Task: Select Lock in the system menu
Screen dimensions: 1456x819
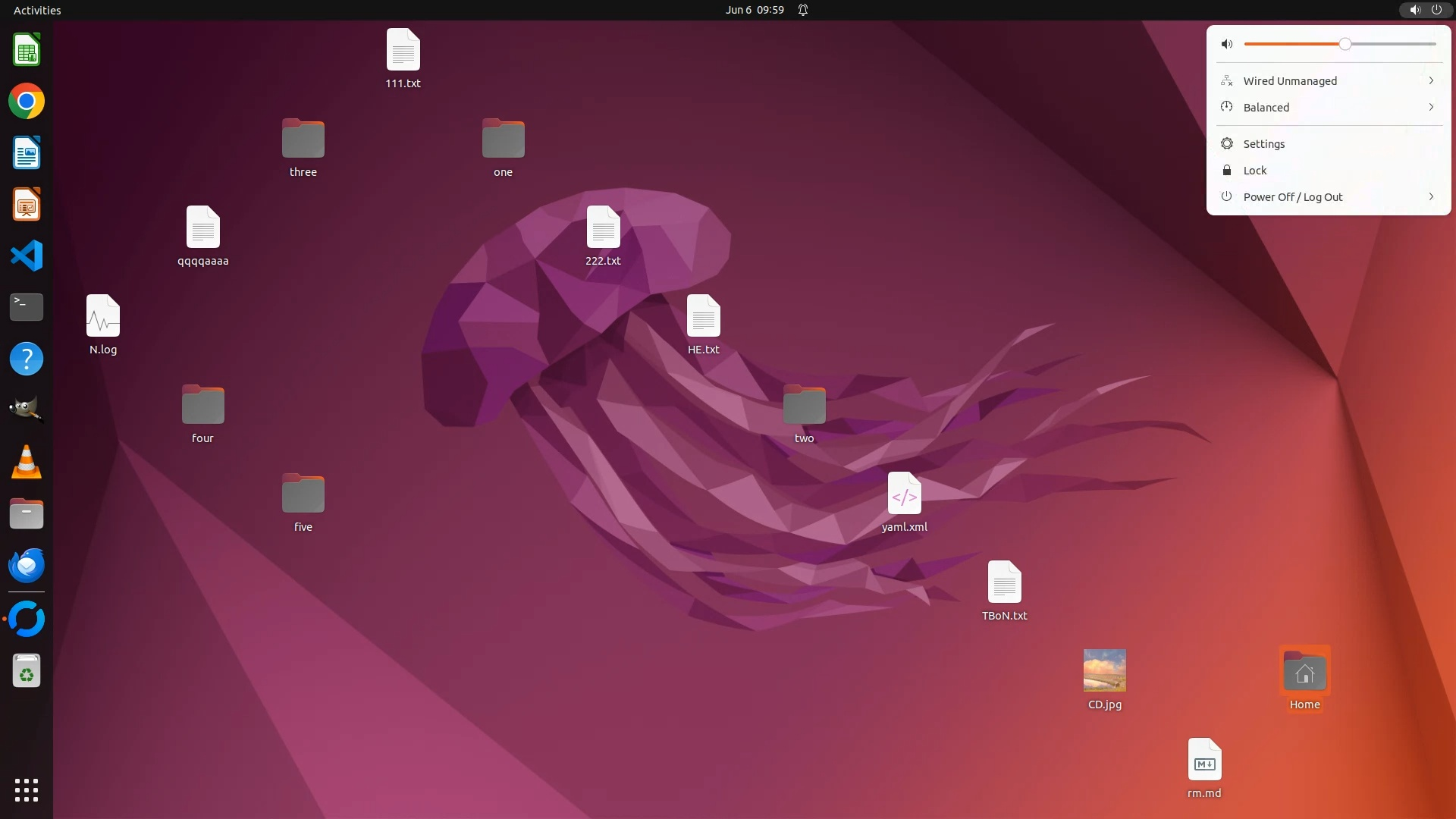Action: click(x=1254, y=171)
